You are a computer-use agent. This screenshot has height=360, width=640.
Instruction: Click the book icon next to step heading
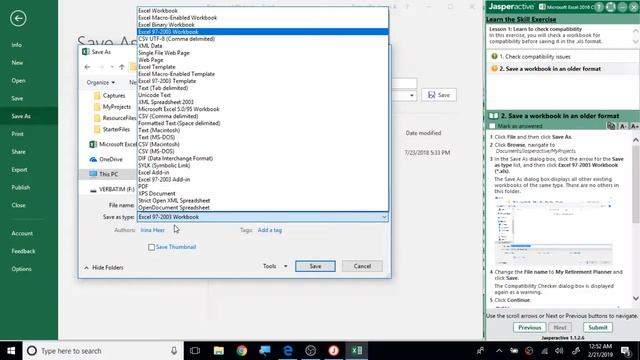493,116
